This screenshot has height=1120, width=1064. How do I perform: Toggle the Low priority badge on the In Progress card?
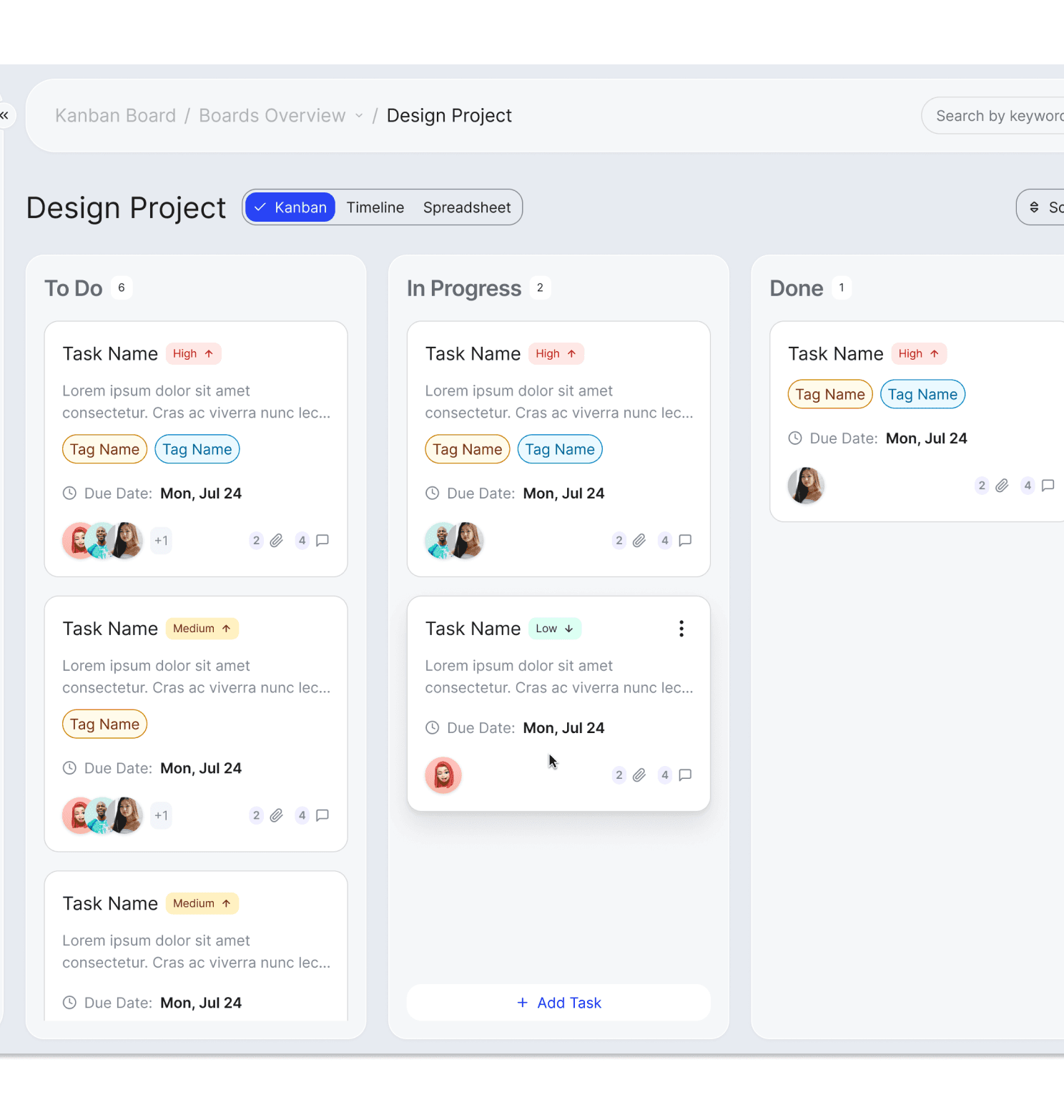click(555, 628)
